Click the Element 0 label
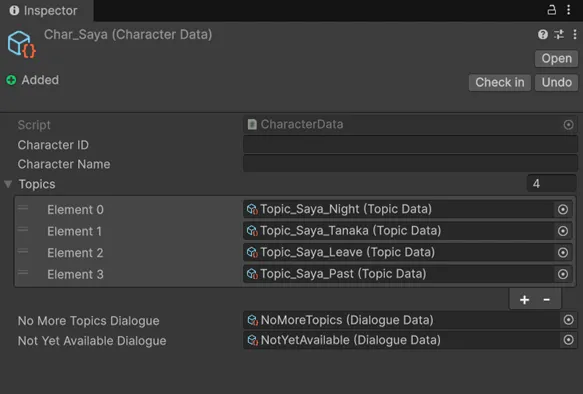 tap(75, 210)
